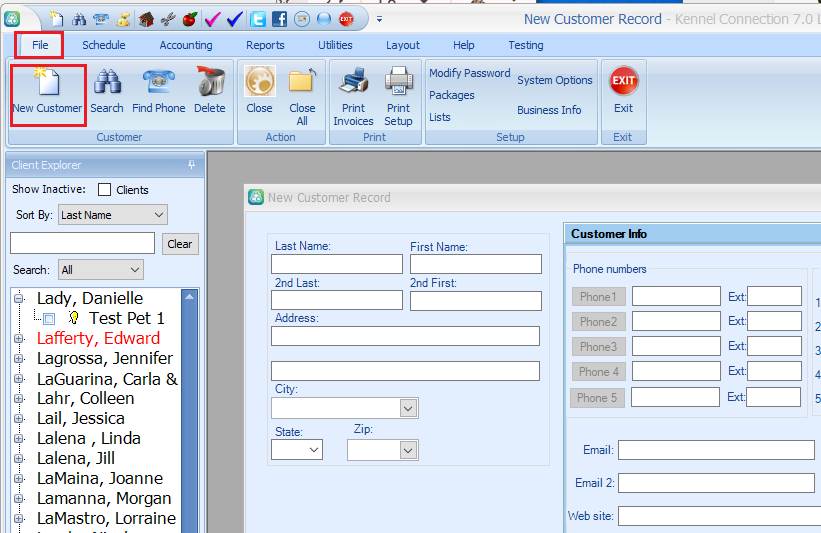The height and width of the screenshot is (533, 821).
Task: Enable the Show Inactive Clients checkbox
Action: [105, 189]
